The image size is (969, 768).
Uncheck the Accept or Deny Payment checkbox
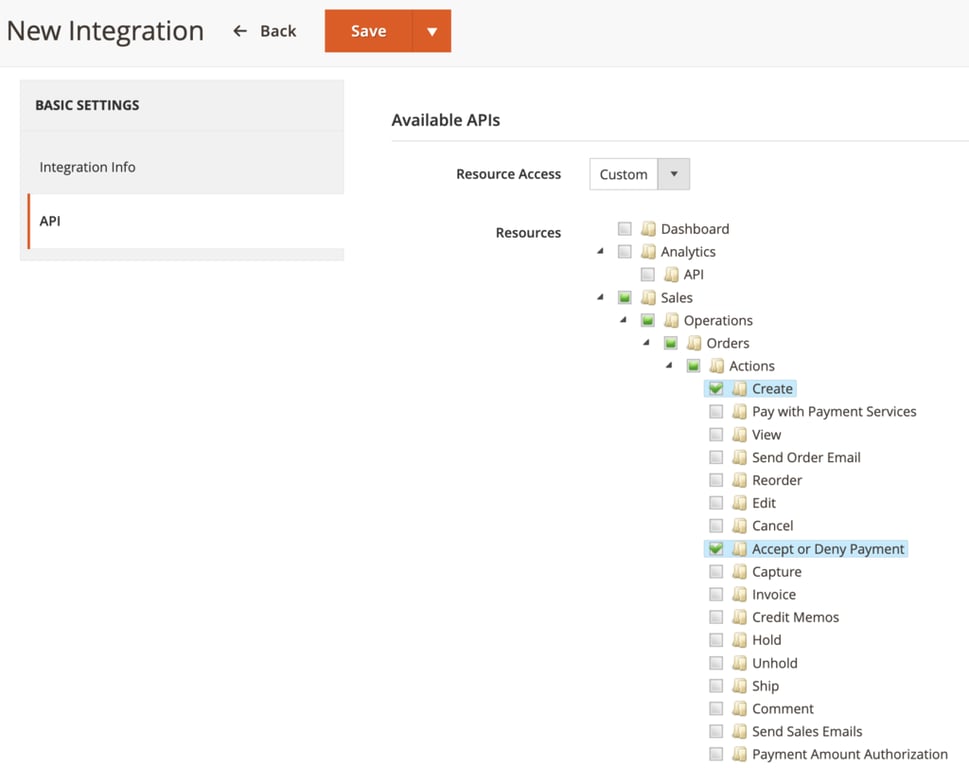715,548
